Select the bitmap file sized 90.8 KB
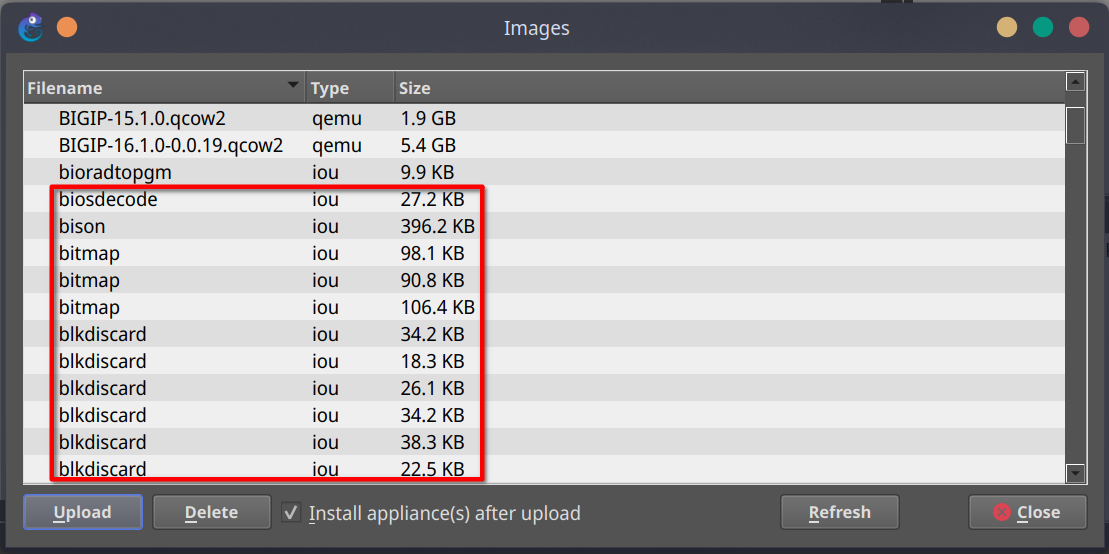 (544, 280)
